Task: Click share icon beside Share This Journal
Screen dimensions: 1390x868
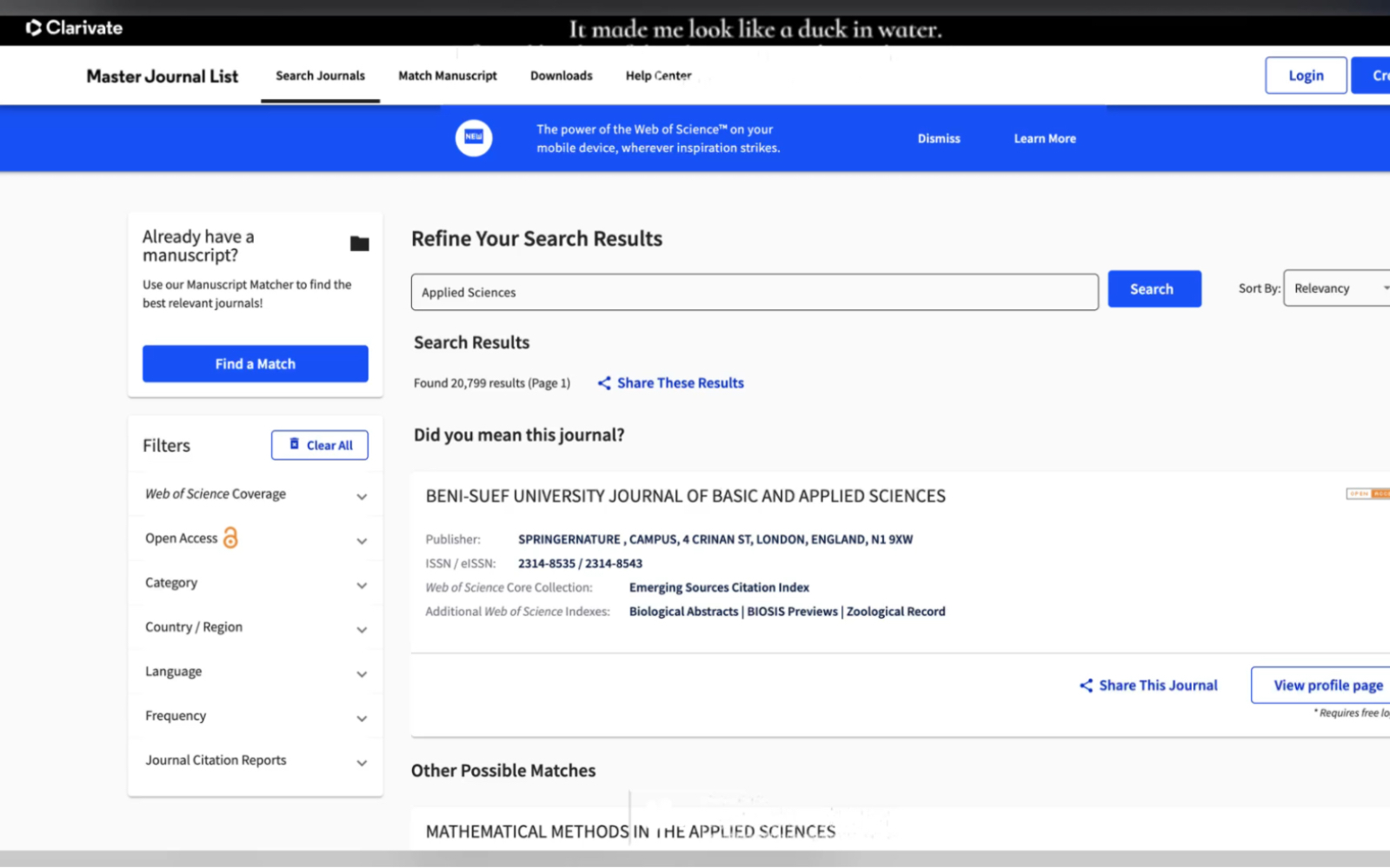Action: click(1086, 686)
